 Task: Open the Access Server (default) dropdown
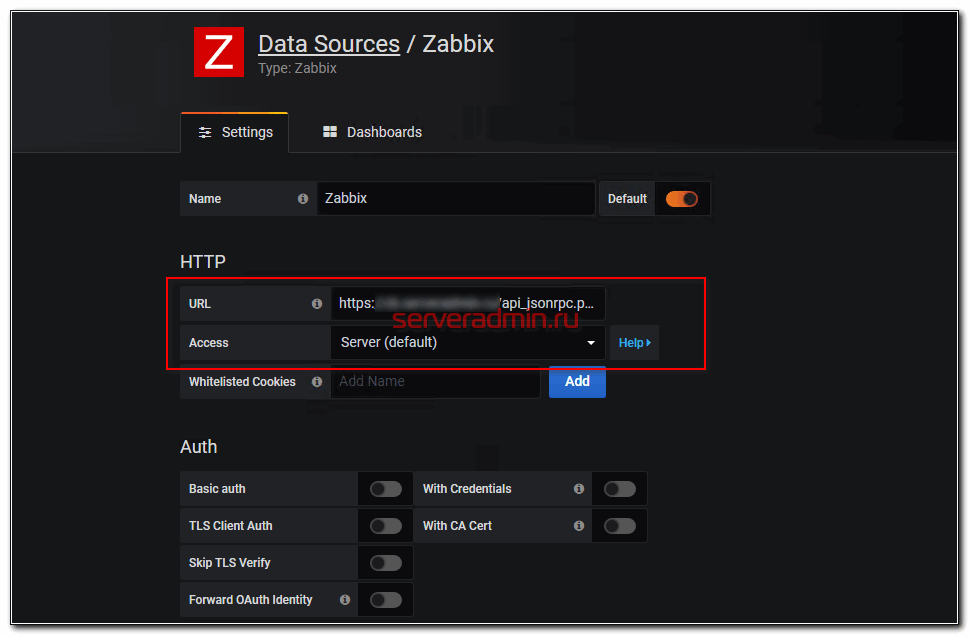(467, 343)
